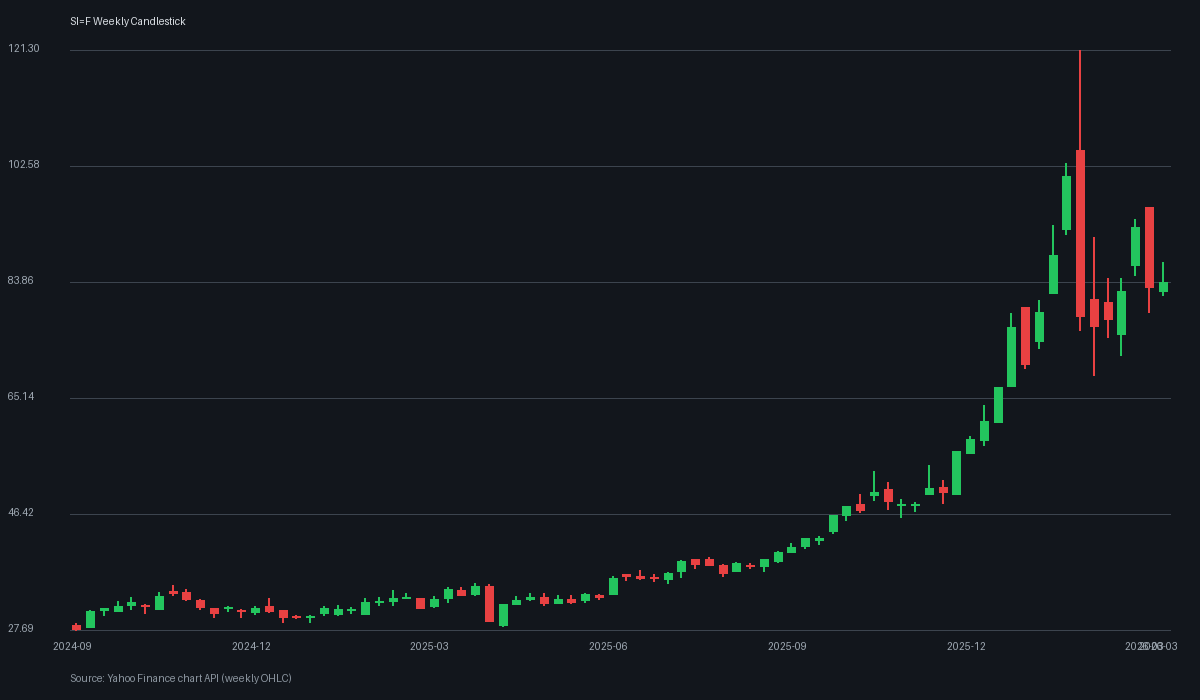Select the 2025-09 date label
Image resolution: width=1200 pixels, height=700 pixels.
coord(787,647)
